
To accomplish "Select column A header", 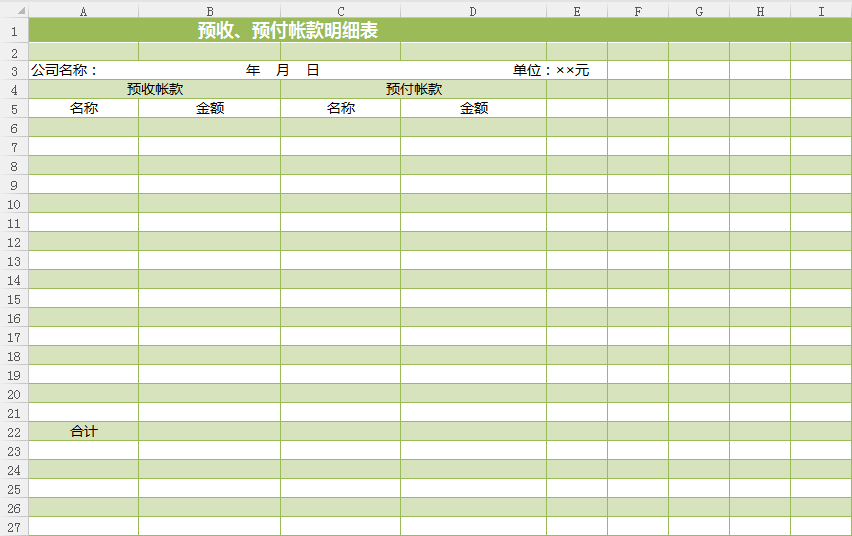I will click(83, 11).
